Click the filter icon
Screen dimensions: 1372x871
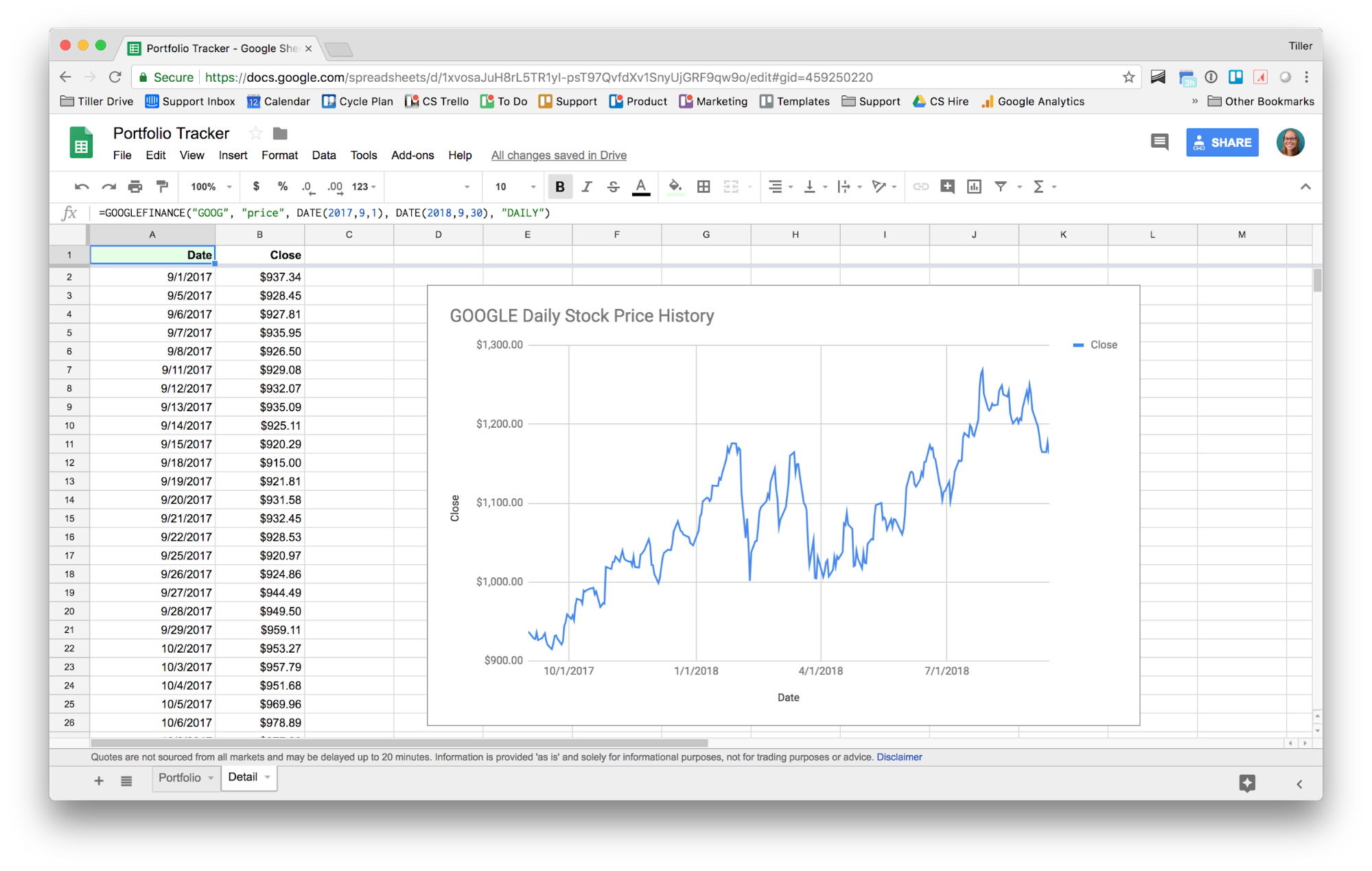point(1001,187)
